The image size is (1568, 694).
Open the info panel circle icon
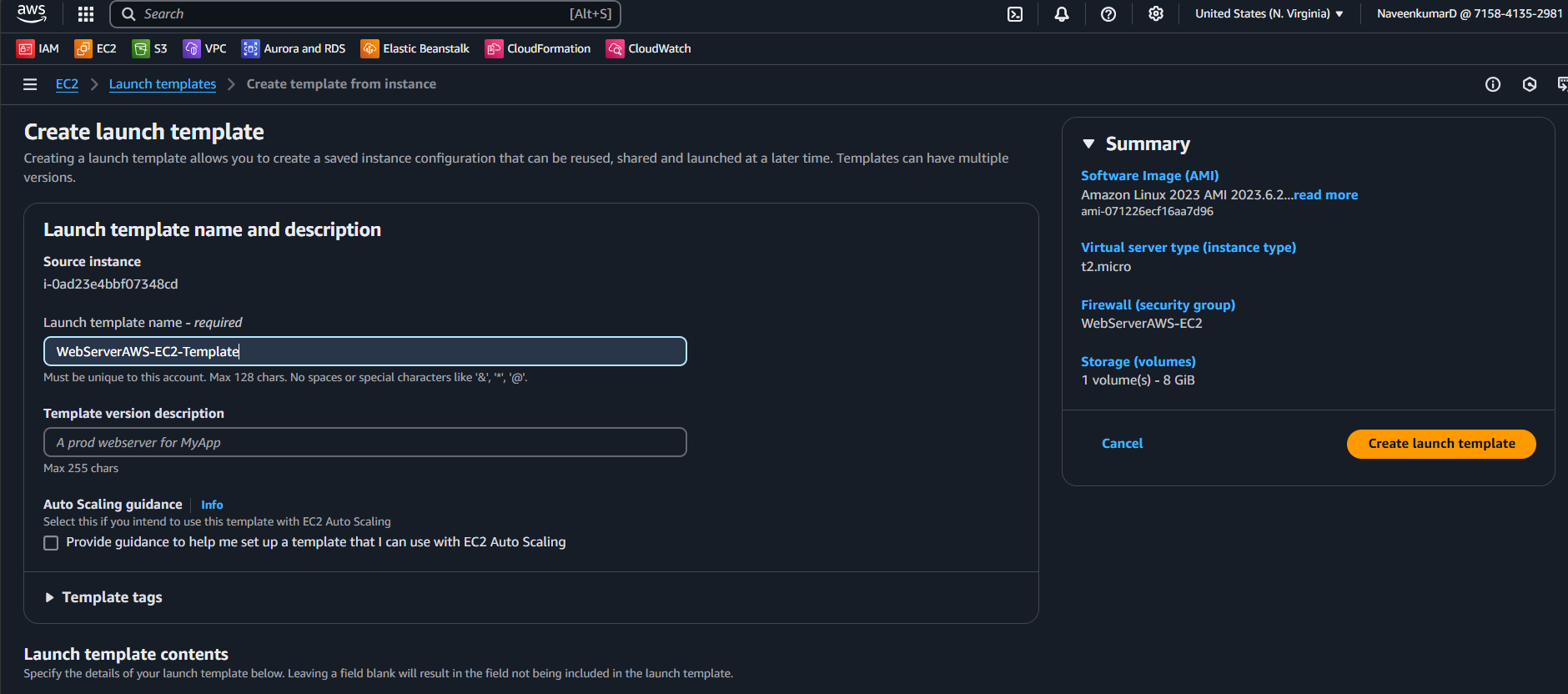coord(1493,84)
